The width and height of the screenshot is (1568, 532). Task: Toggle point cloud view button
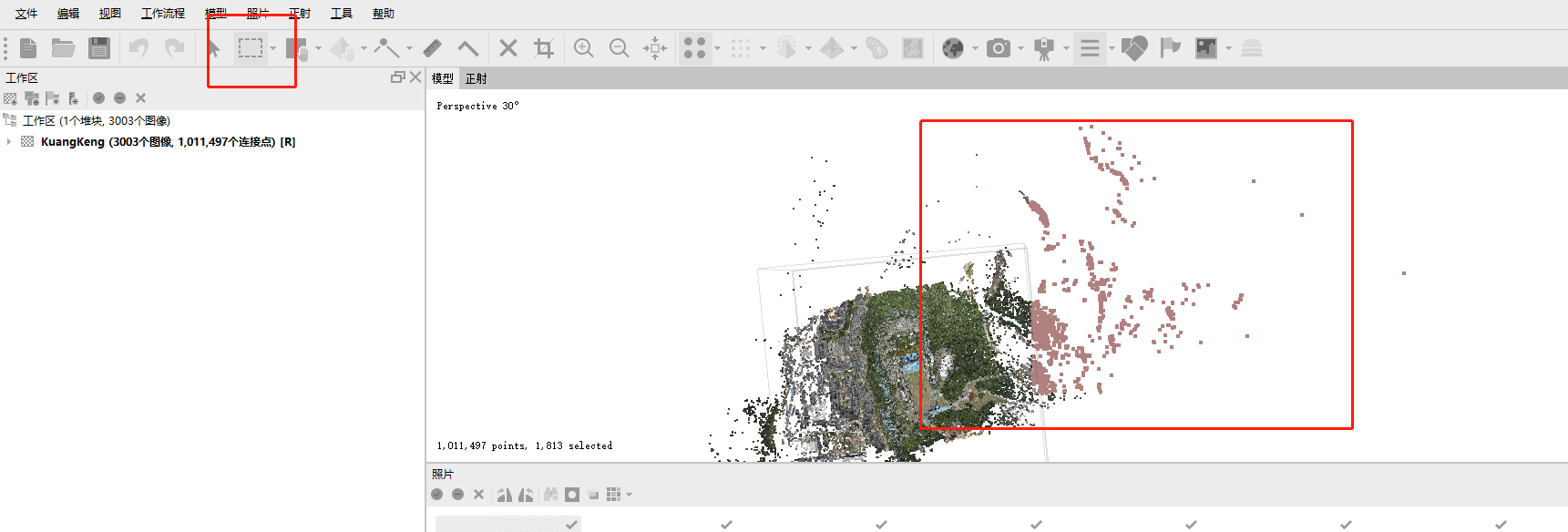694,48
